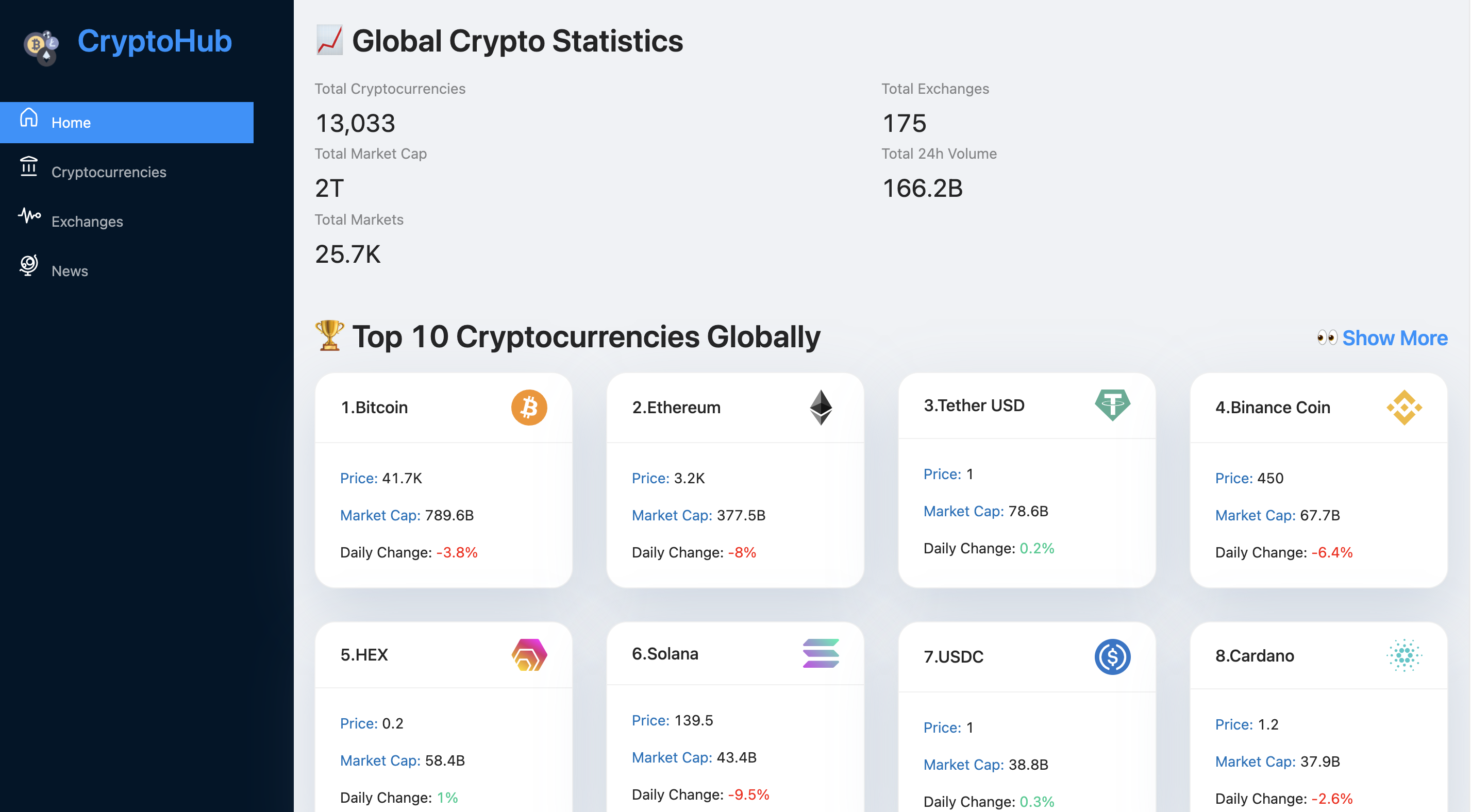The height and width of the screenshot is (812, 1471).
Task: Click the Exchanges pulse icon in the sidebar
Action: point(28,216)
